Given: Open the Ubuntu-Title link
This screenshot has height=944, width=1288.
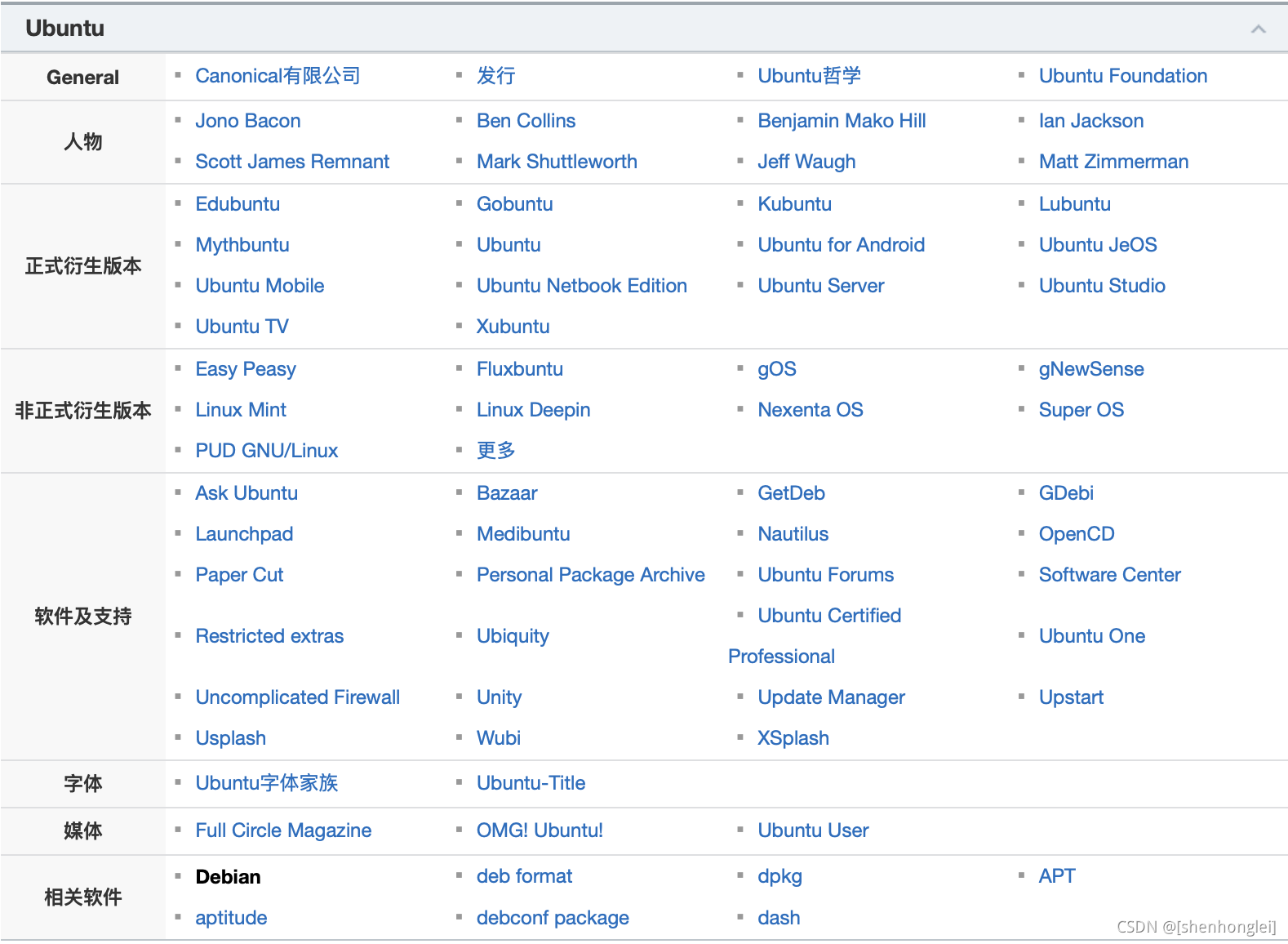Looking at the screenshot, I should pyautogui.click(x=531, y=783).
